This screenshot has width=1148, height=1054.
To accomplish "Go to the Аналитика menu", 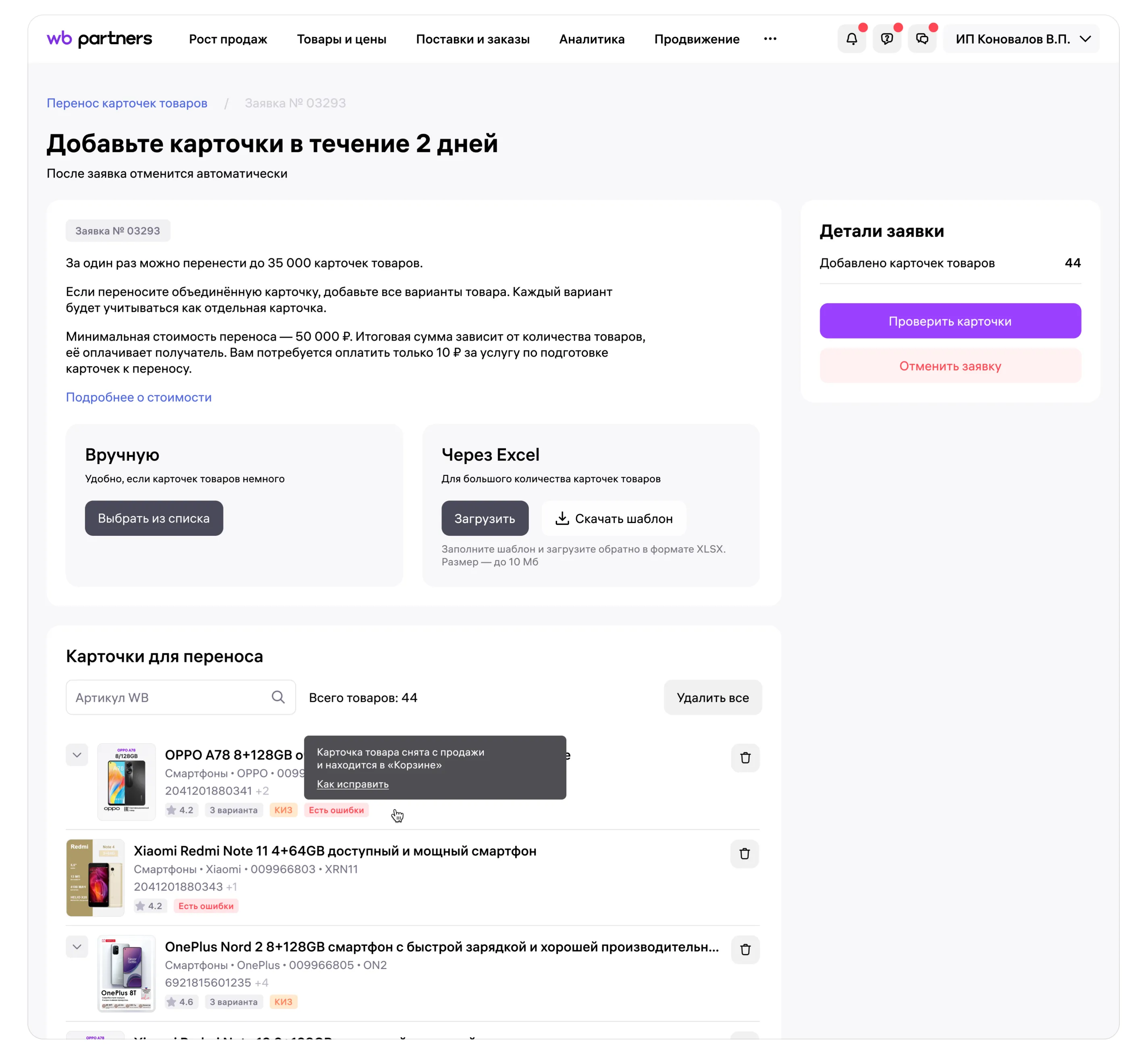I will click(x=592, y=39).
